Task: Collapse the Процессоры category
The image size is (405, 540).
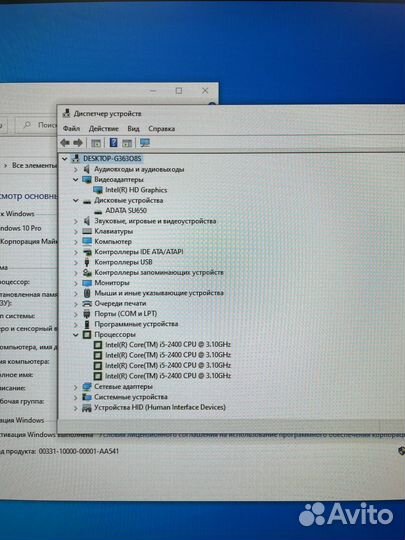Action: [76, 334]
